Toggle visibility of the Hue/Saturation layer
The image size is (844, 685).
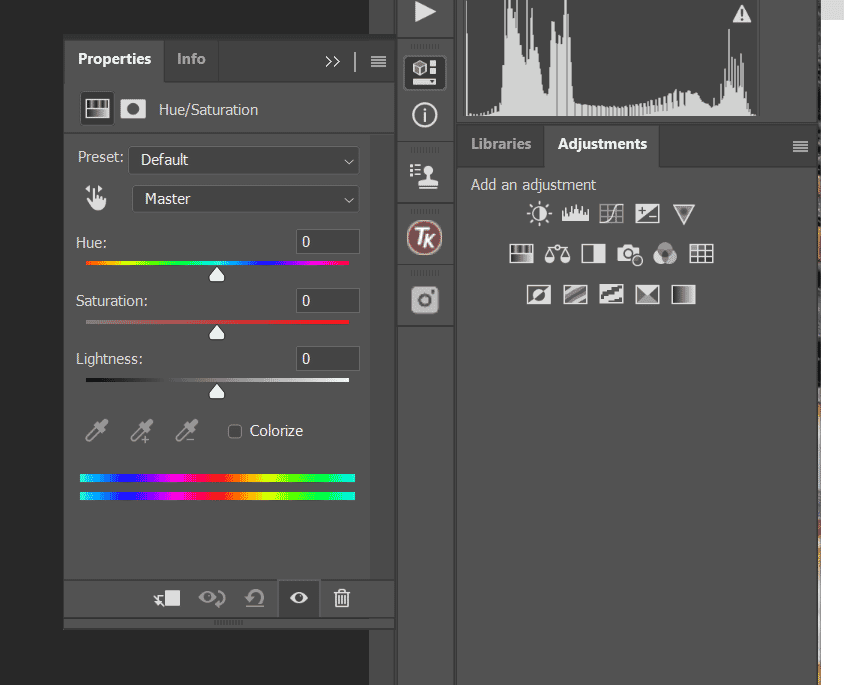click(298, 598)
